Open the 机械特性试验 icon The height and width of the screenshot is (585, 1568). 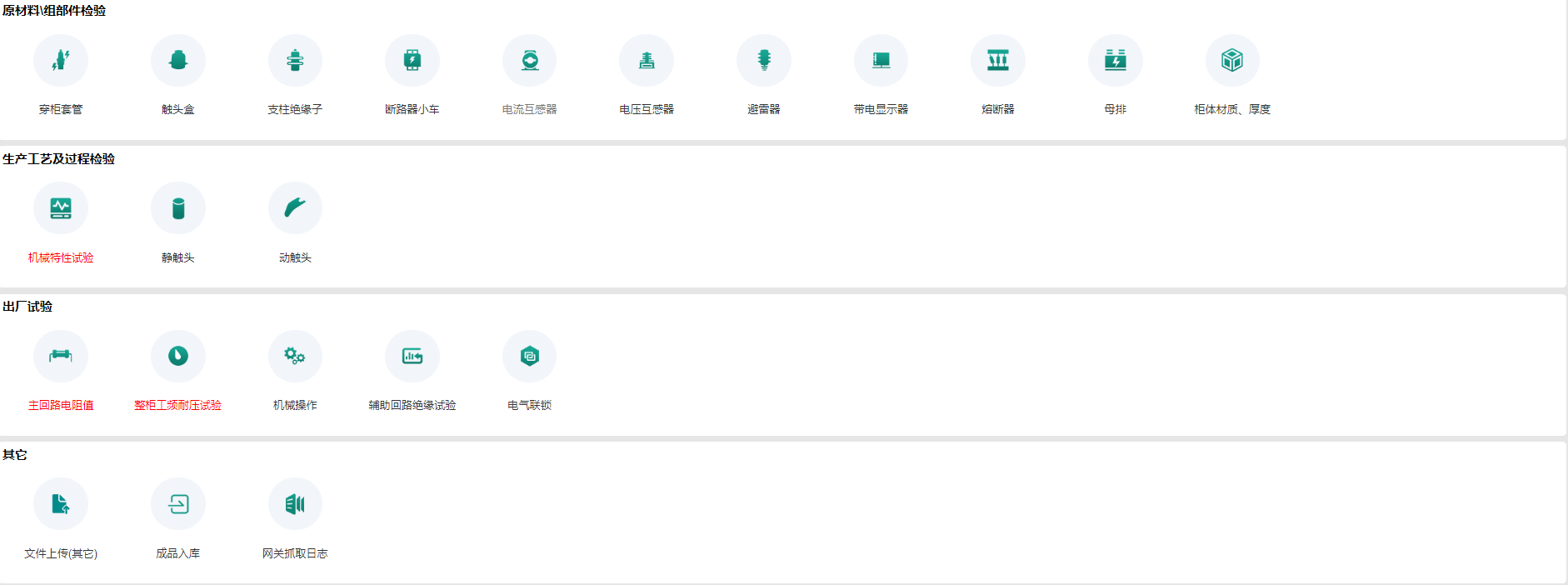coord(61,208)
